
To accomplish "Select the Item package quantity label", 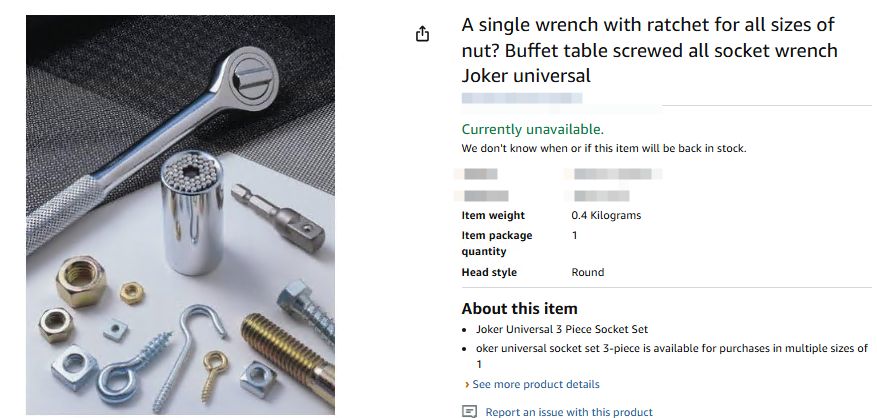I will pyautogui.click(x=496, y=243).
